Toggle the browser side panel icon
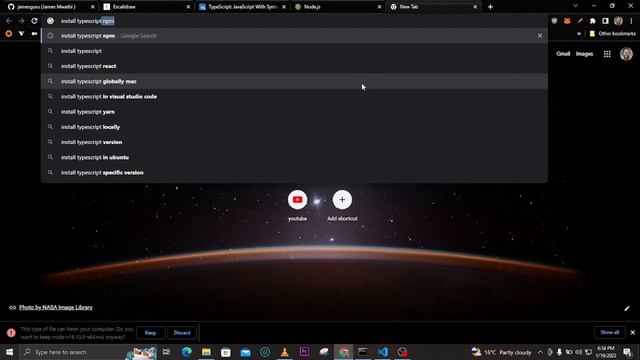The image size is (640, 360). click(605, 21)
